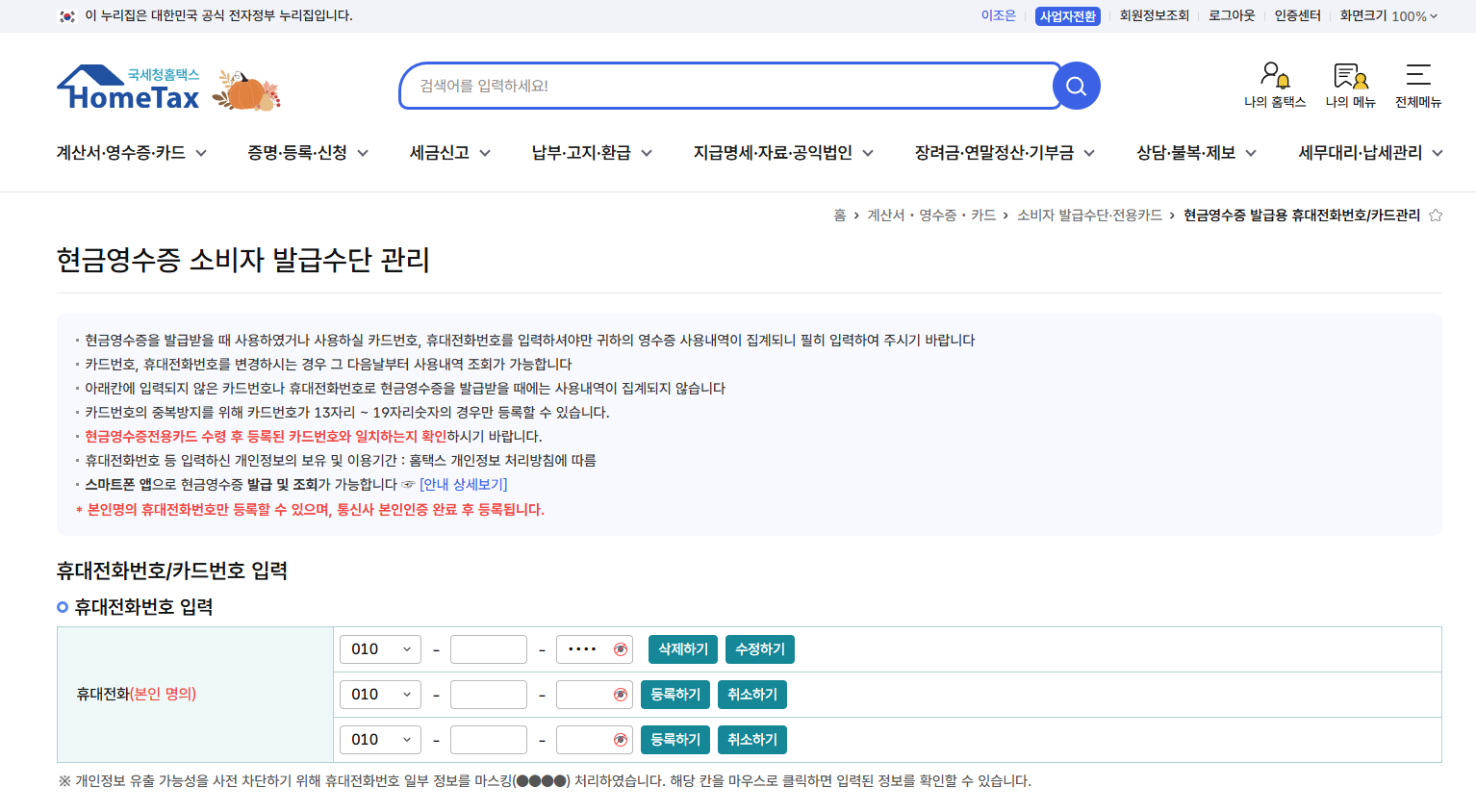1476x812 pixels.
Task: Click the search magnifier icon
Action: click(1076, 85)
